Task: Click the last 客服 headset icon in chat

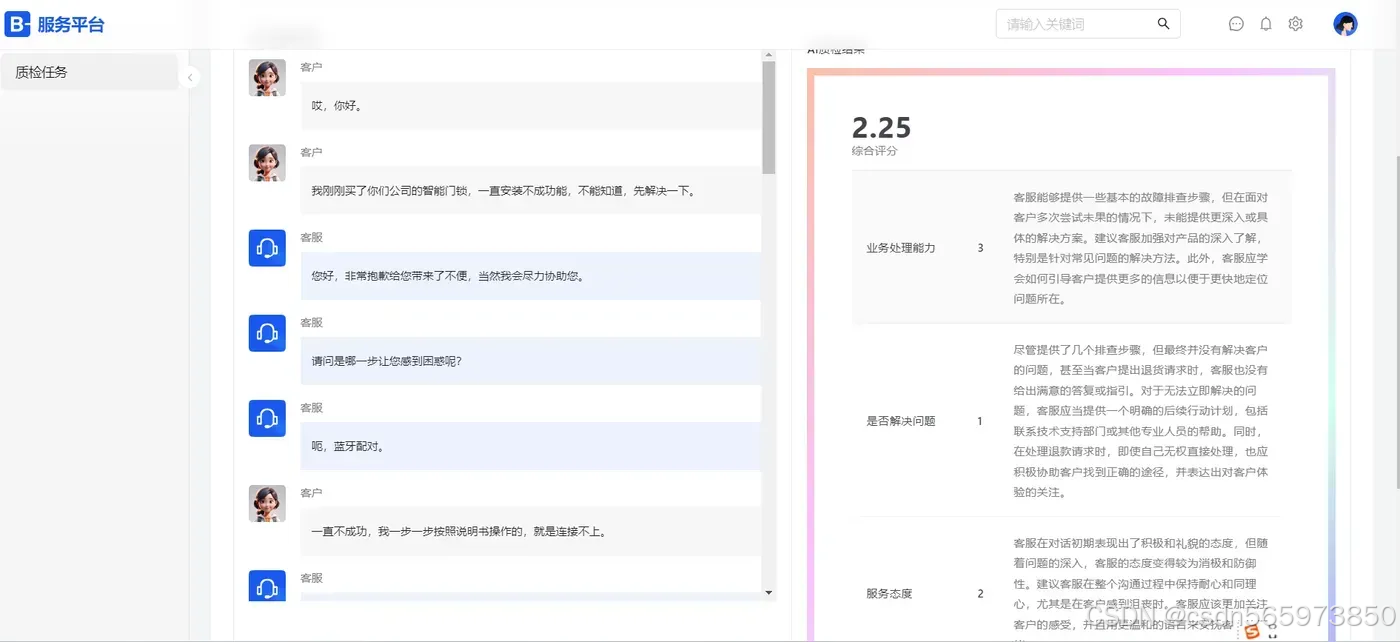Action: point(266,588)
